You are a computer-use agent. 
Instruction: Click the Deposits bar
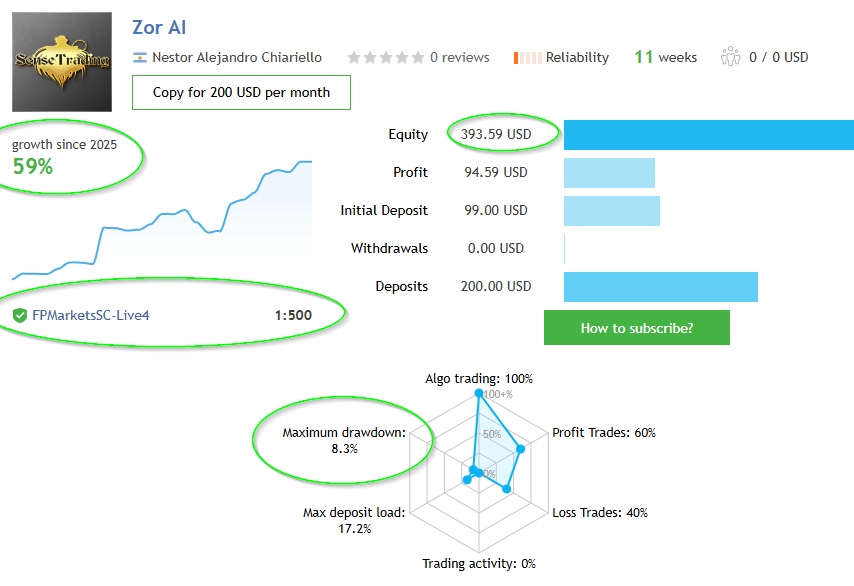(x=660, y=286)
